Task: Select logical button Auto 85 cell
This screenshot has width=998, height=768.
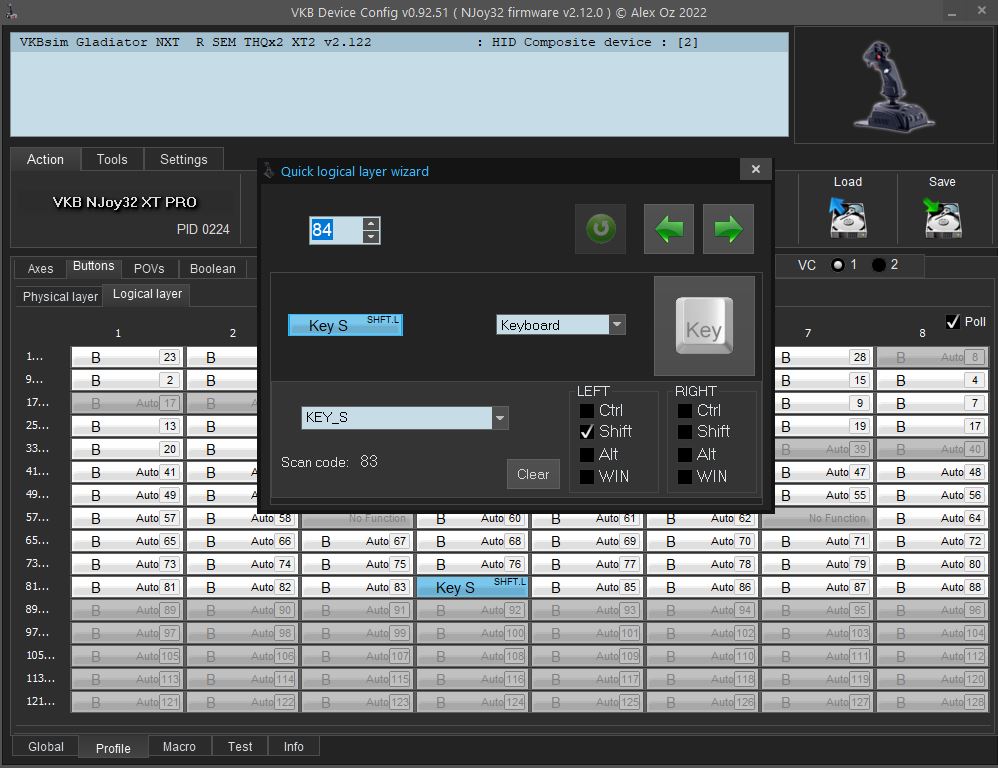Action: tap(587, 587)
